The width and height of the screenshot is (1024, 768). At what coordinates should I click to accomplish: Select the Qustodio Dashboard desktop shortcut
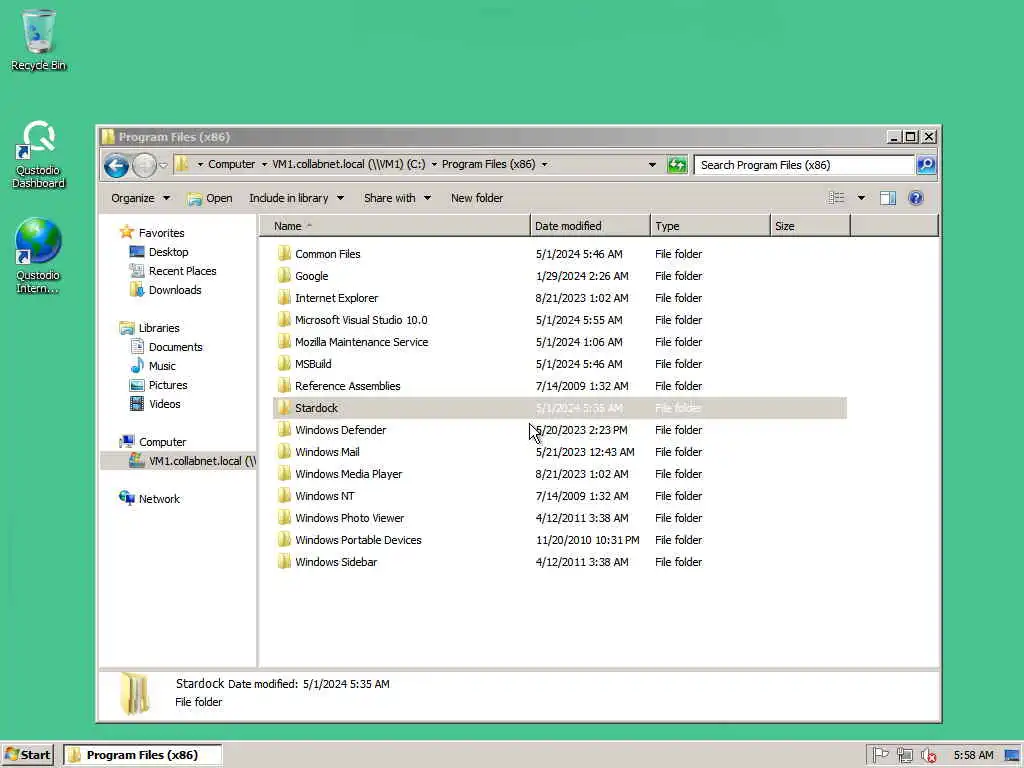click(x=39, y=154)
